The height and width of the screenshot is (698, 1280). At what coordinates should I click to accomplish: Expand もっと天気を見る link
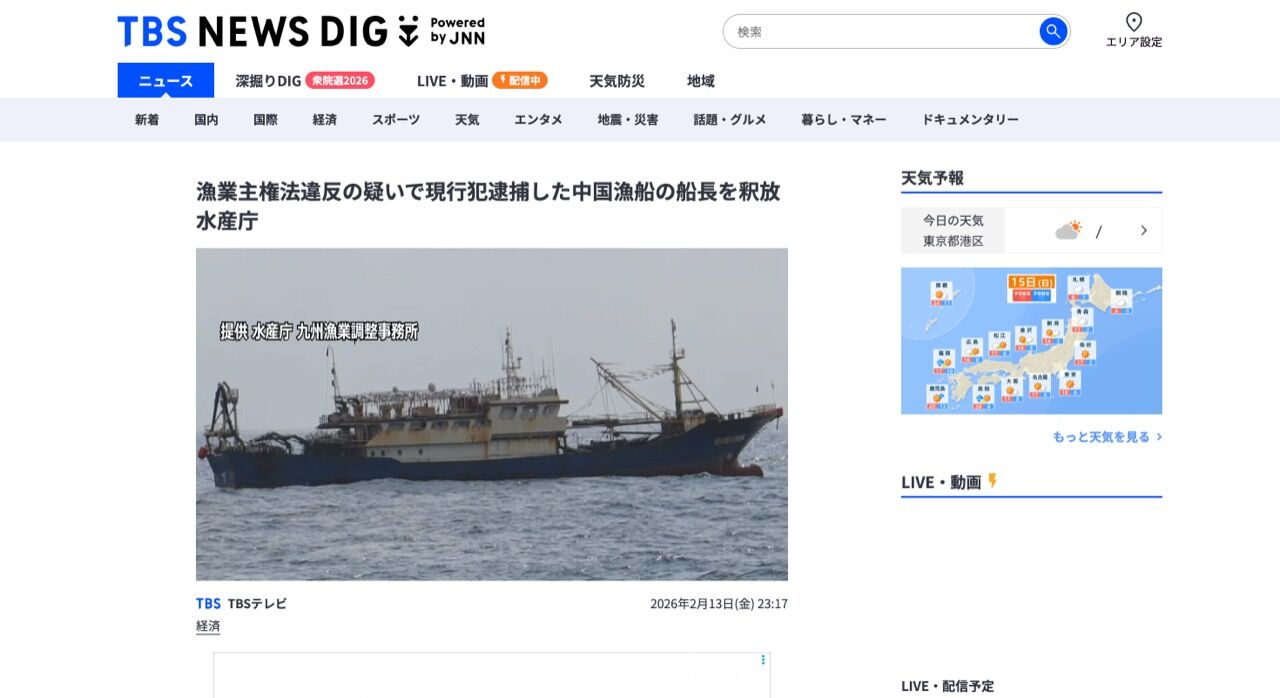(1107, 437)
